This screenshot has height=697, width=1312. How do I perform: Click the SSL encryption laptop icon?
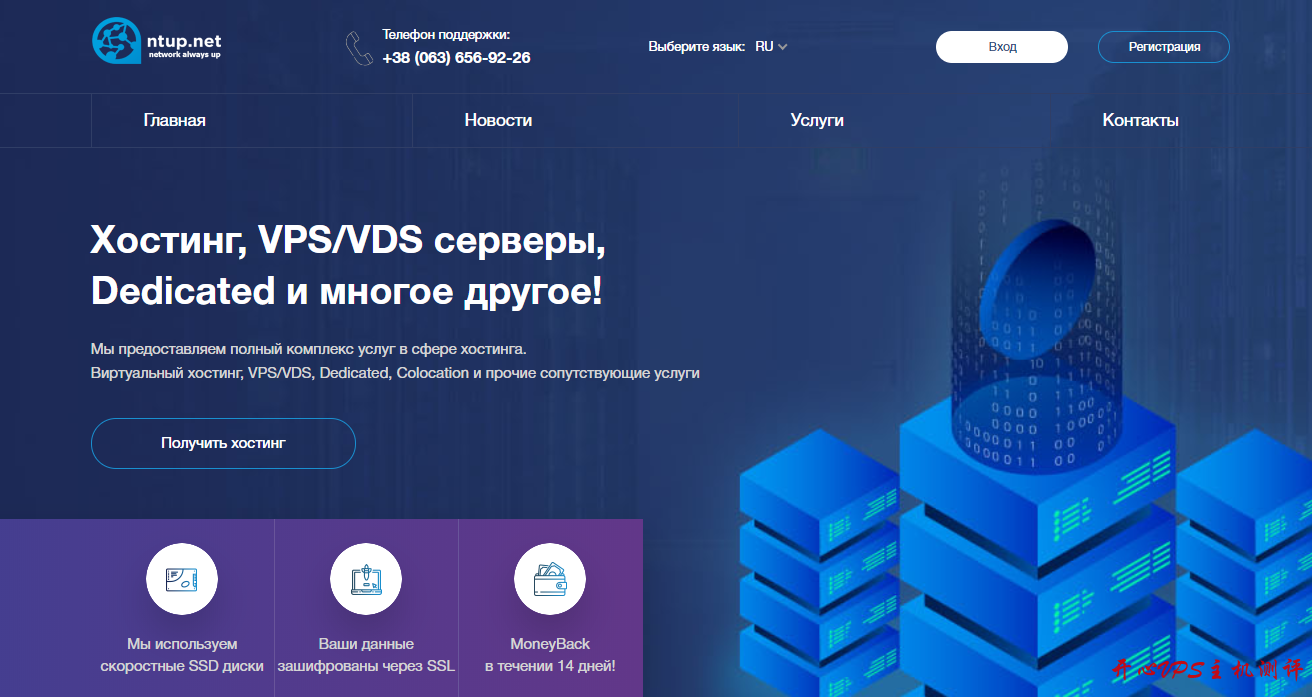pyautogui.click(x=366, y=580)
